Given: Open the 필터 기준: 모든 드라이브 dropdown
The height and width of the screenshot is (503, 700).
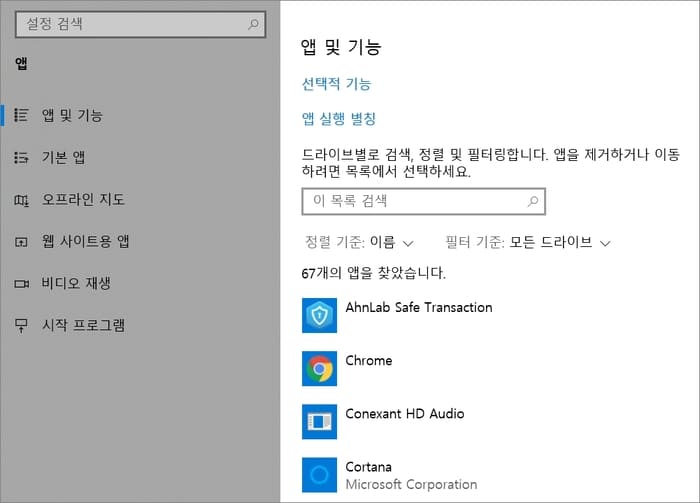Looking at the screenshot, I should [x=528, y=242].
